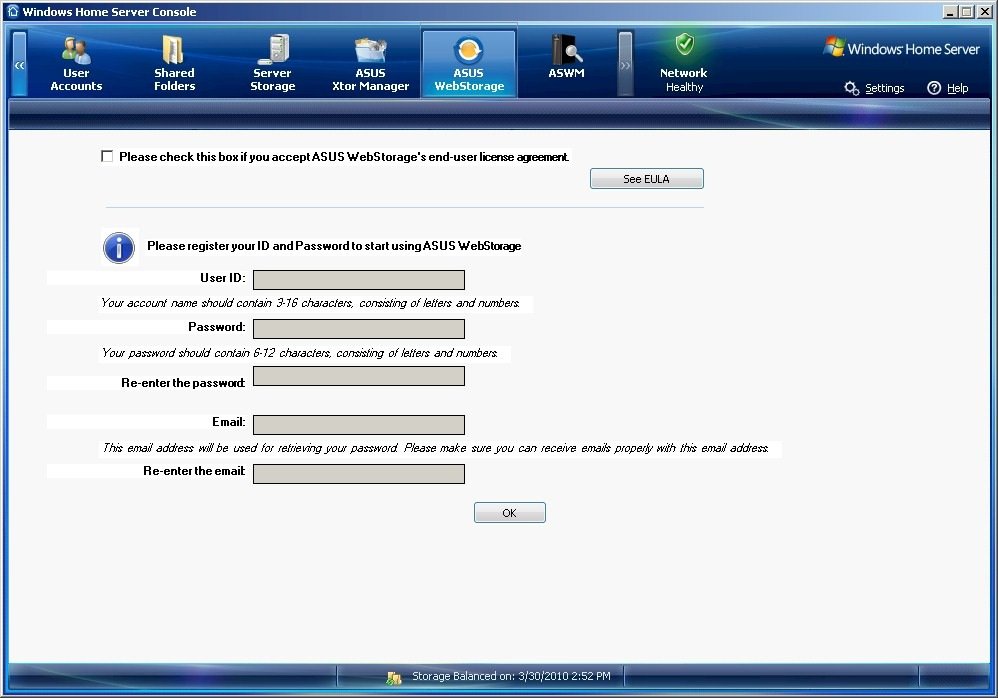Focus the User ID input field
998x698 pixels.
click(359, 280)
